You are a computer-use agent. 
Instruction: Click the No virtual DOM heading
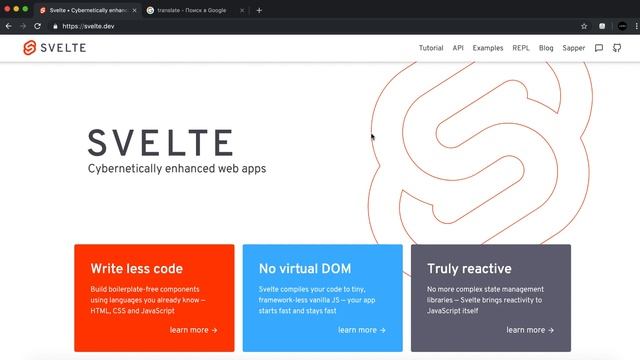(x=305, y=269)
